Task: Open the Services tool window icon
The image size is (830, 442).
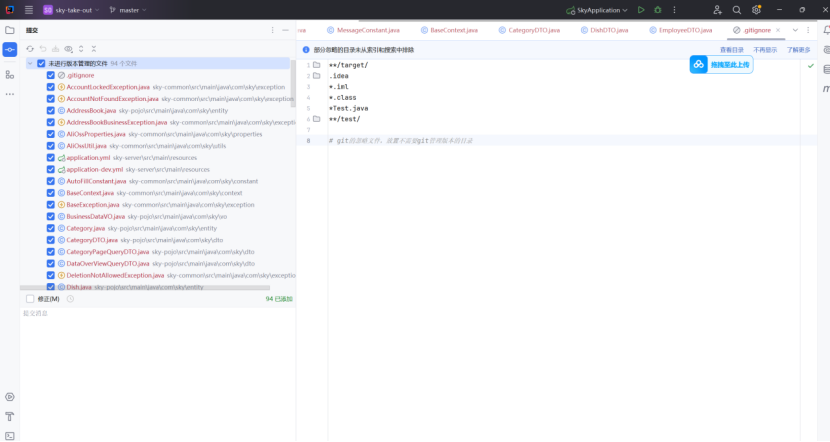Action: pyautogui.click(x=10, y=397)
